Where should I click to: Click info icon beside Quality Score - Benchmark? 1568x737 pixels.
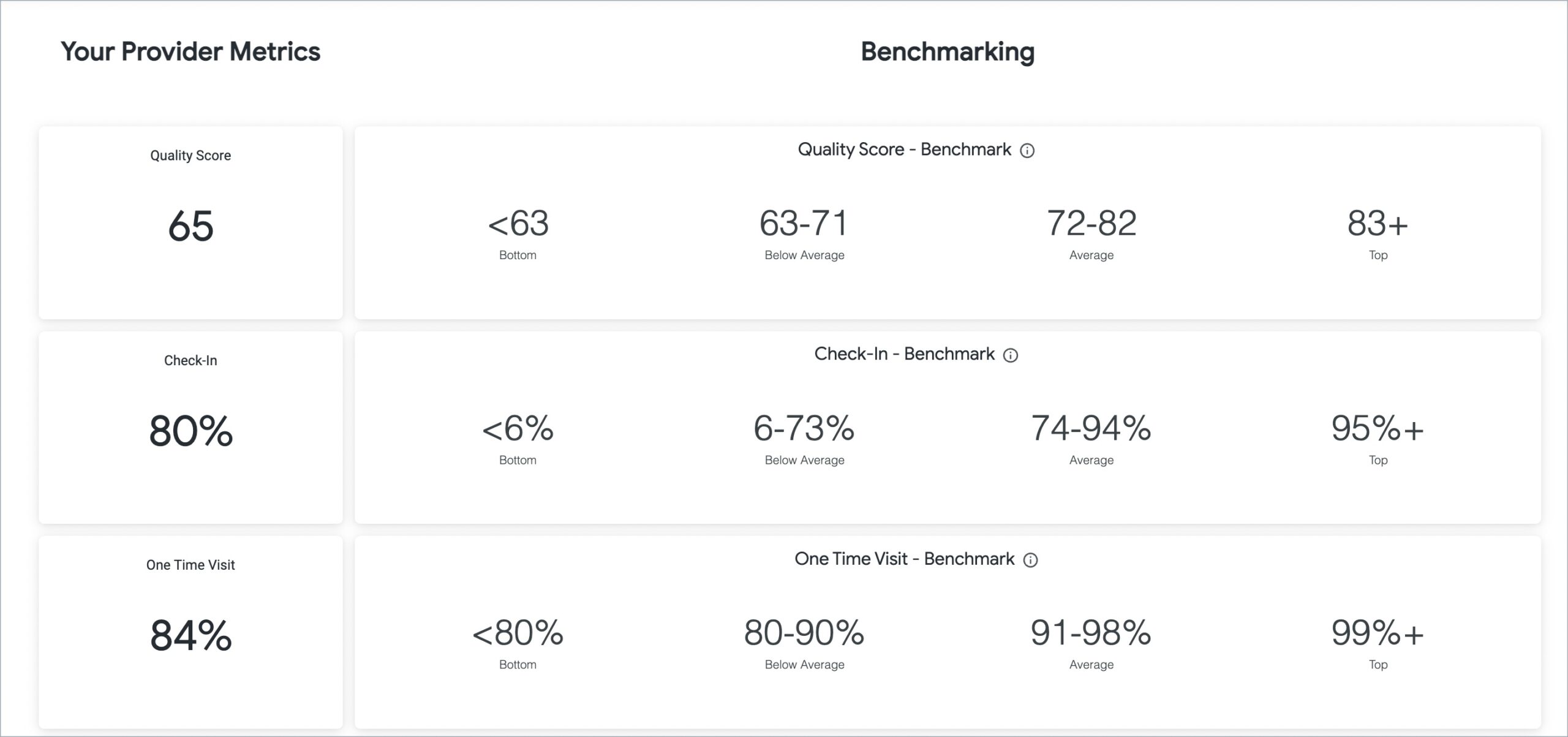pyautogui.click(x=1027, y=151)
